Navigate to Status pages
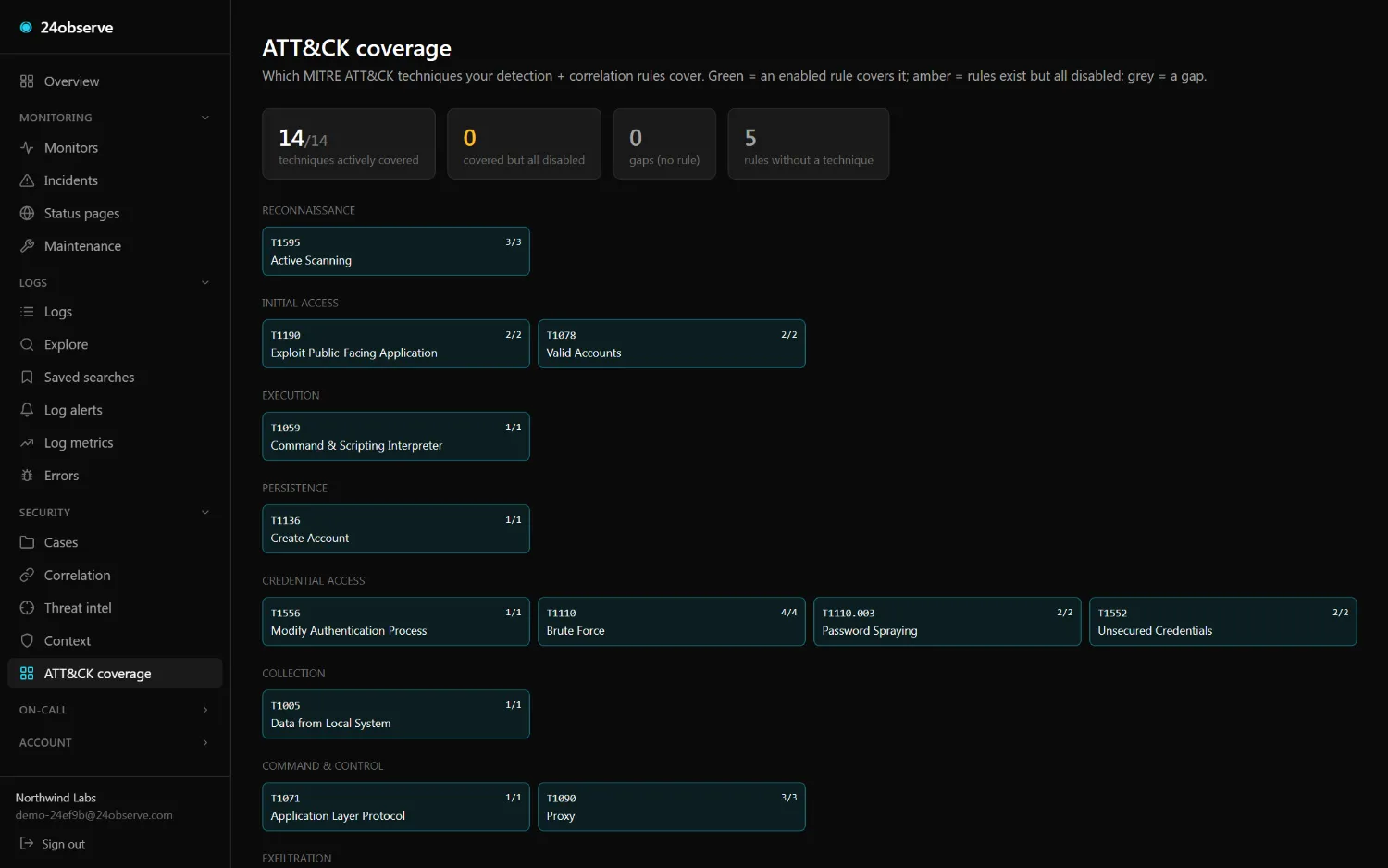Screen dimensions: 1388x868 coord(115,213)
